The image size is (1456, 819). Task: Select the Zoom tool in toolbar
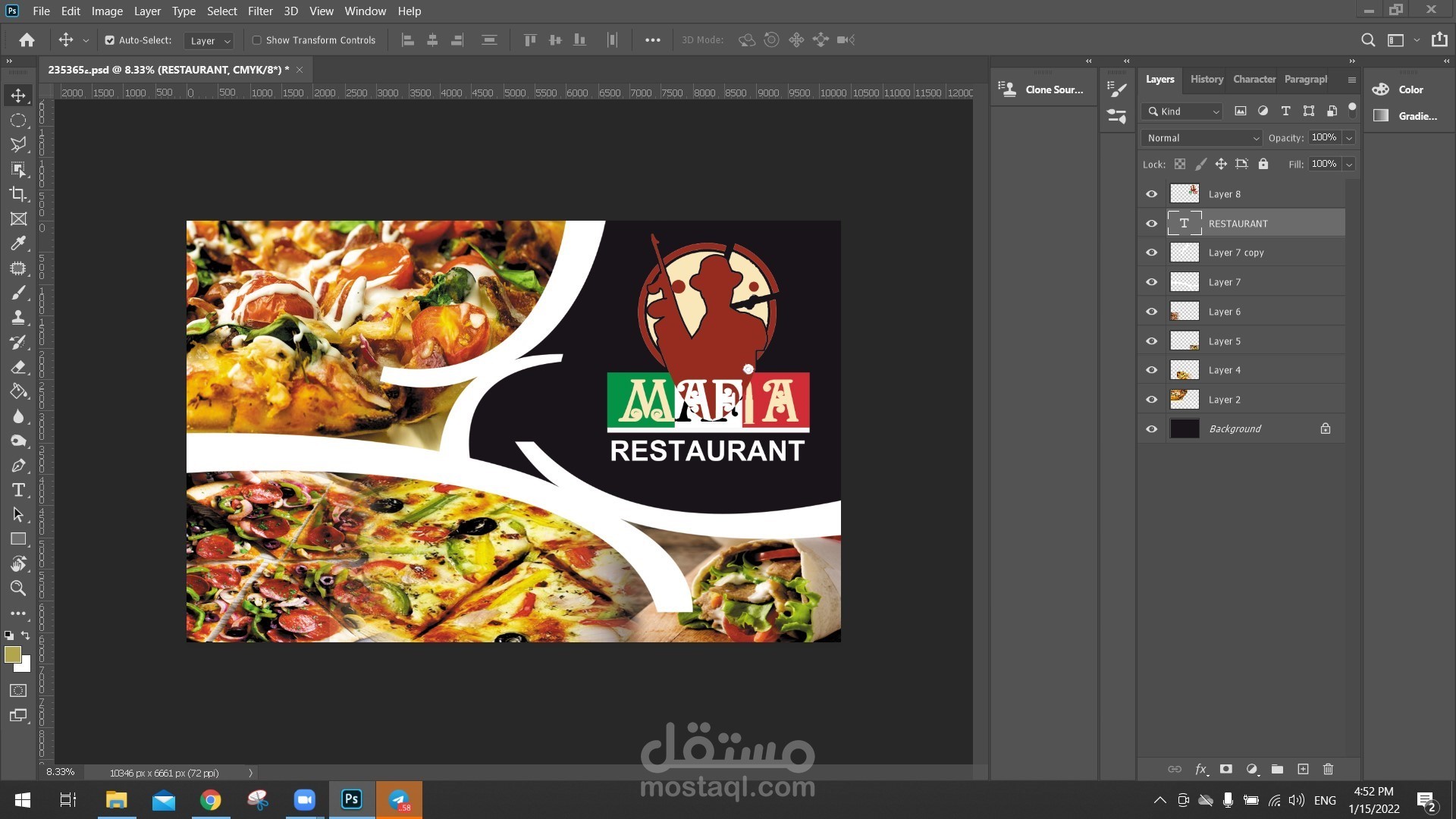tap(18, 588)
